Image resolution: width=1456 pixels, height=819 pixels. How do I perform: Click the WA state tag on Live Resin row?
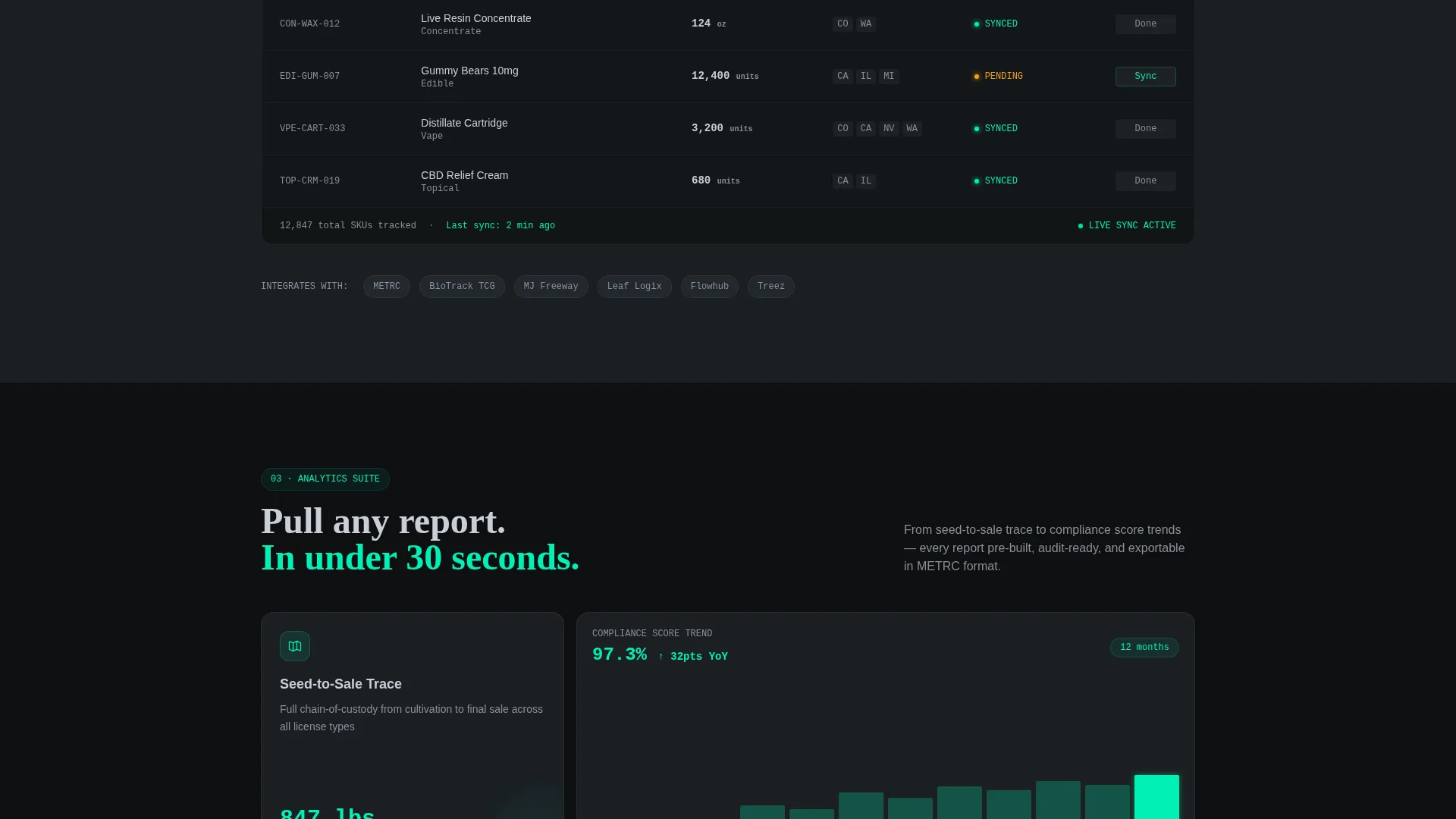866,24
